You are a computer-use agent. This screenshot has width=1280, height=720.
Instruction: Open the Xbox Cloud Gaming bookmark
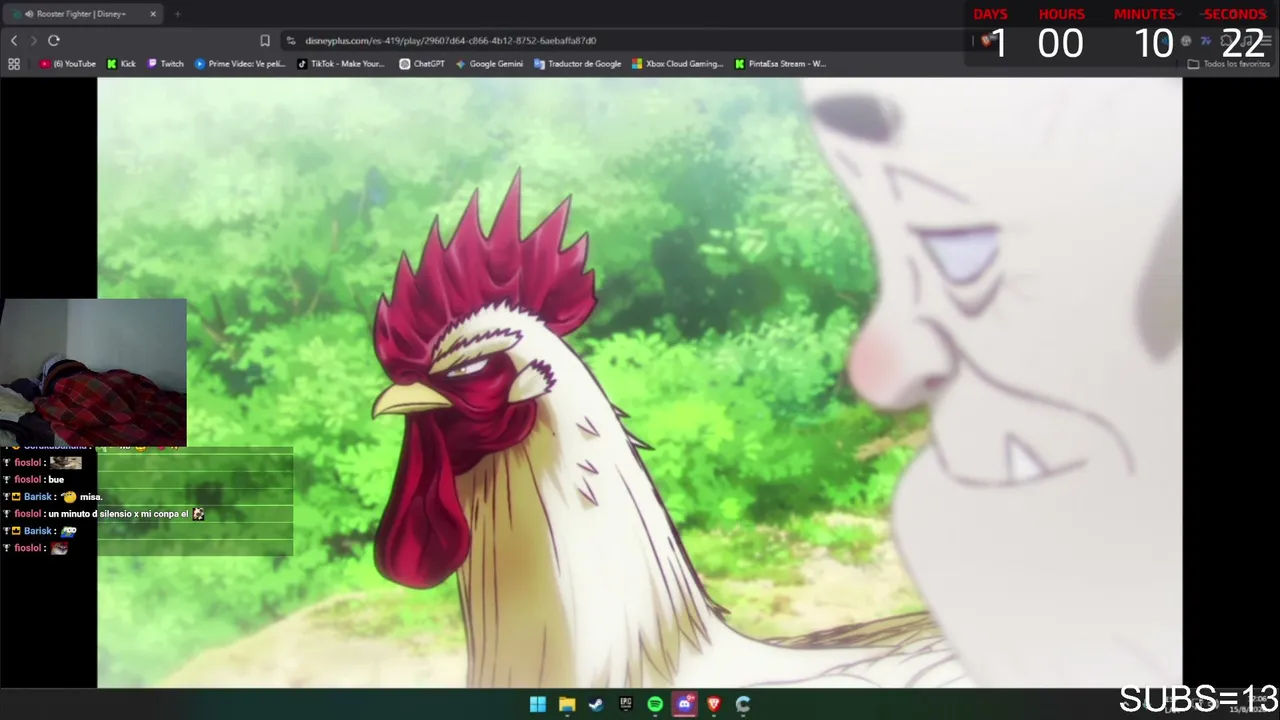[x=677, y=64]
